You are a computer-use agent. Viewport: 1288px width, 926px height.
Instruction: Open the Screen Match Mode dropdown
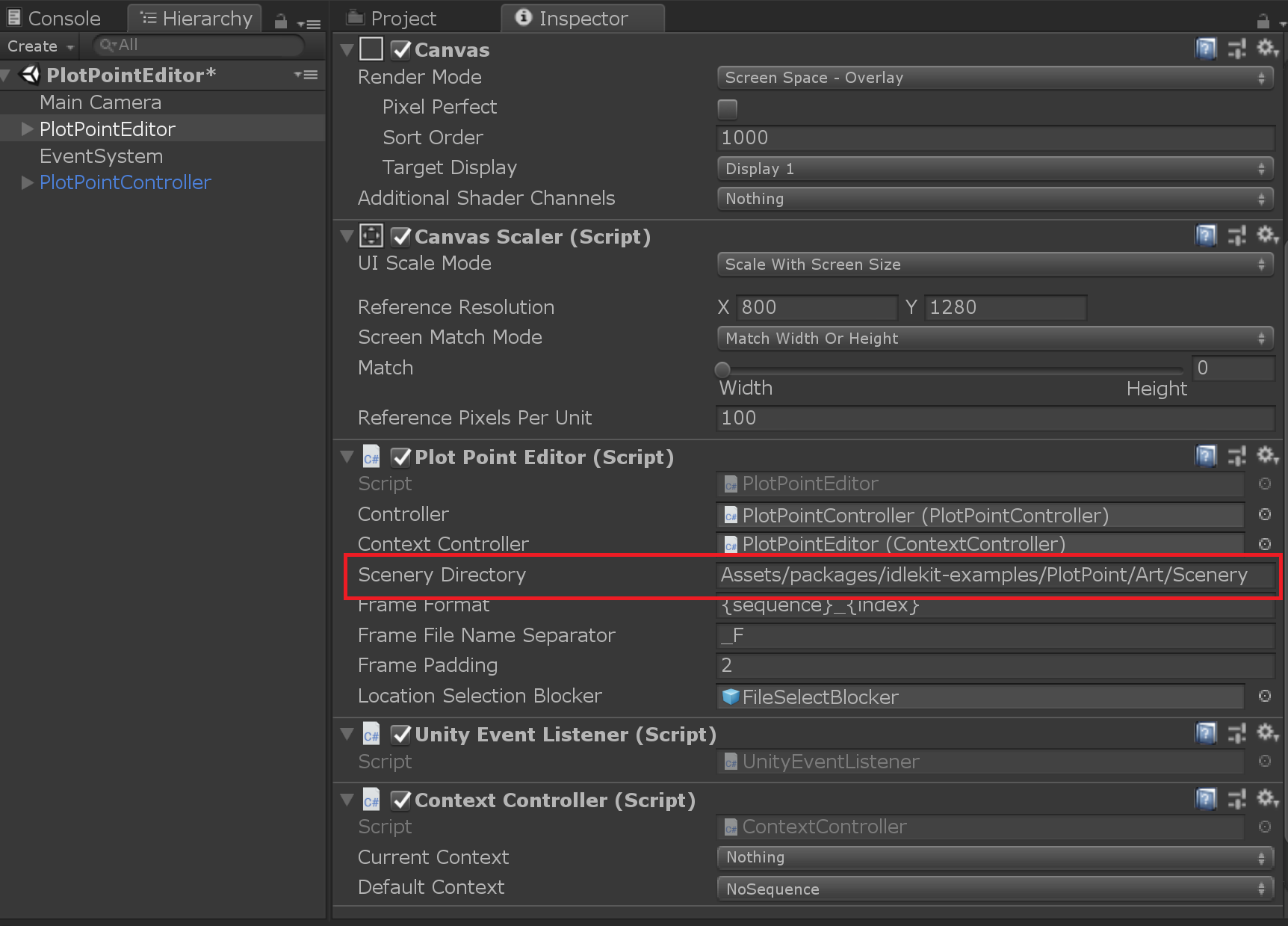[995, 338]
